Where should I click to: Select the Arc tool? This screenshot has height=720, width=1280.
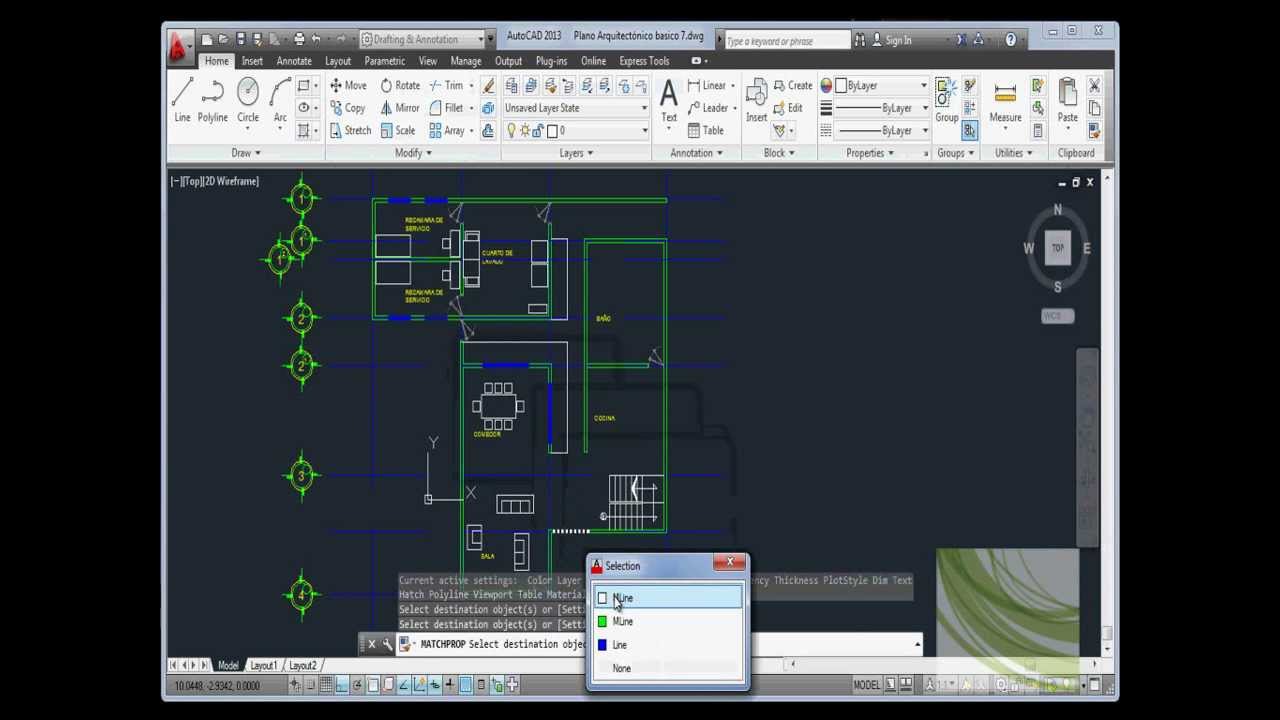coord(280,101)
